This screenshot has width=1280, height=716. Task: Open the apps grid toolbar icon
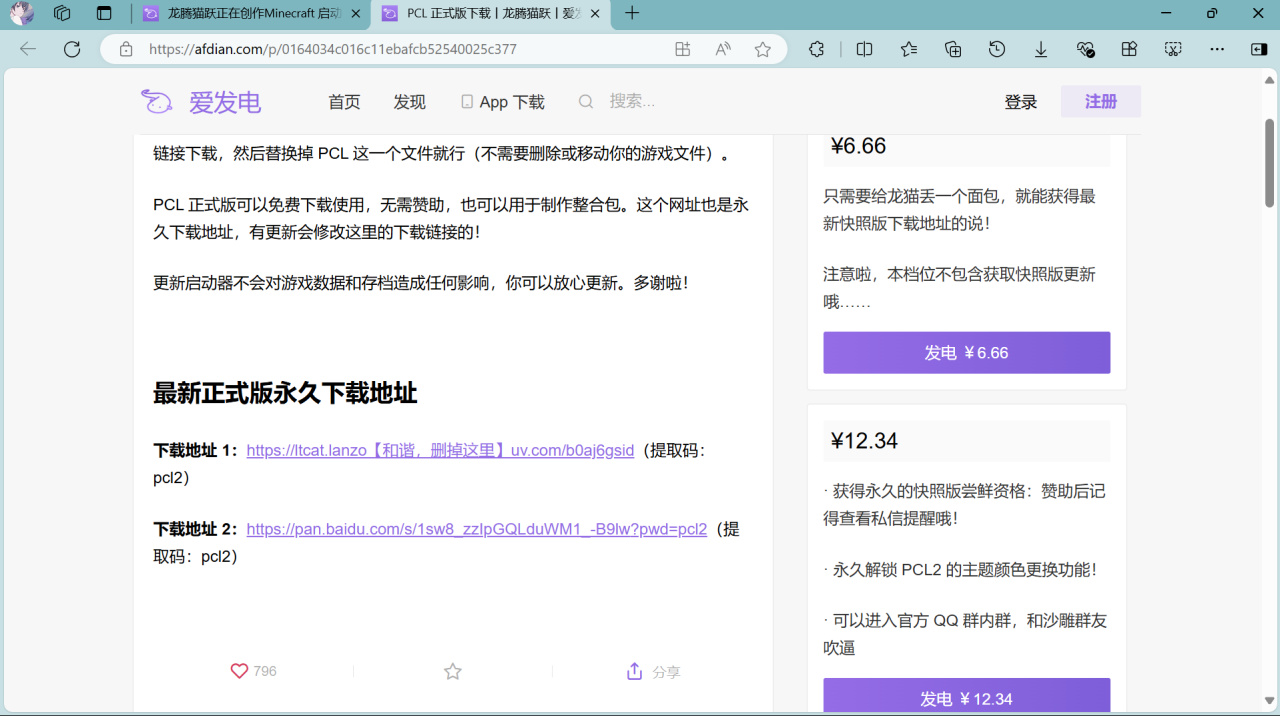point(1129,49)
